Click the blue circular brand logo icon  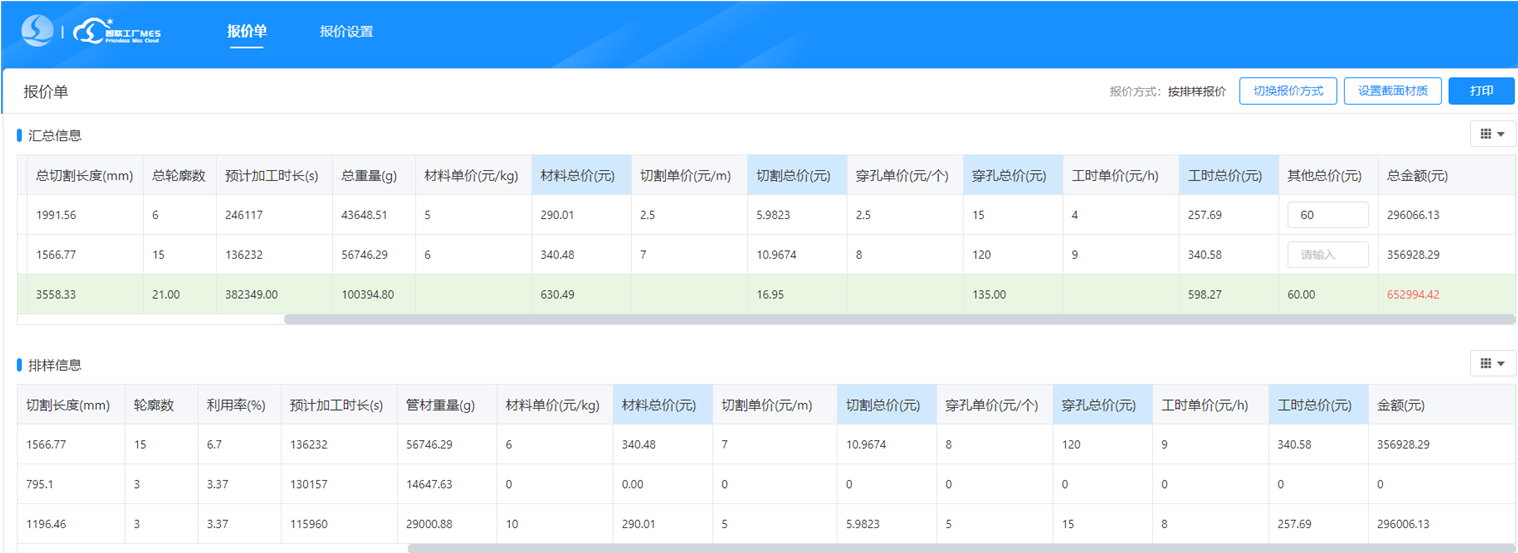click(x=38, y=31)
